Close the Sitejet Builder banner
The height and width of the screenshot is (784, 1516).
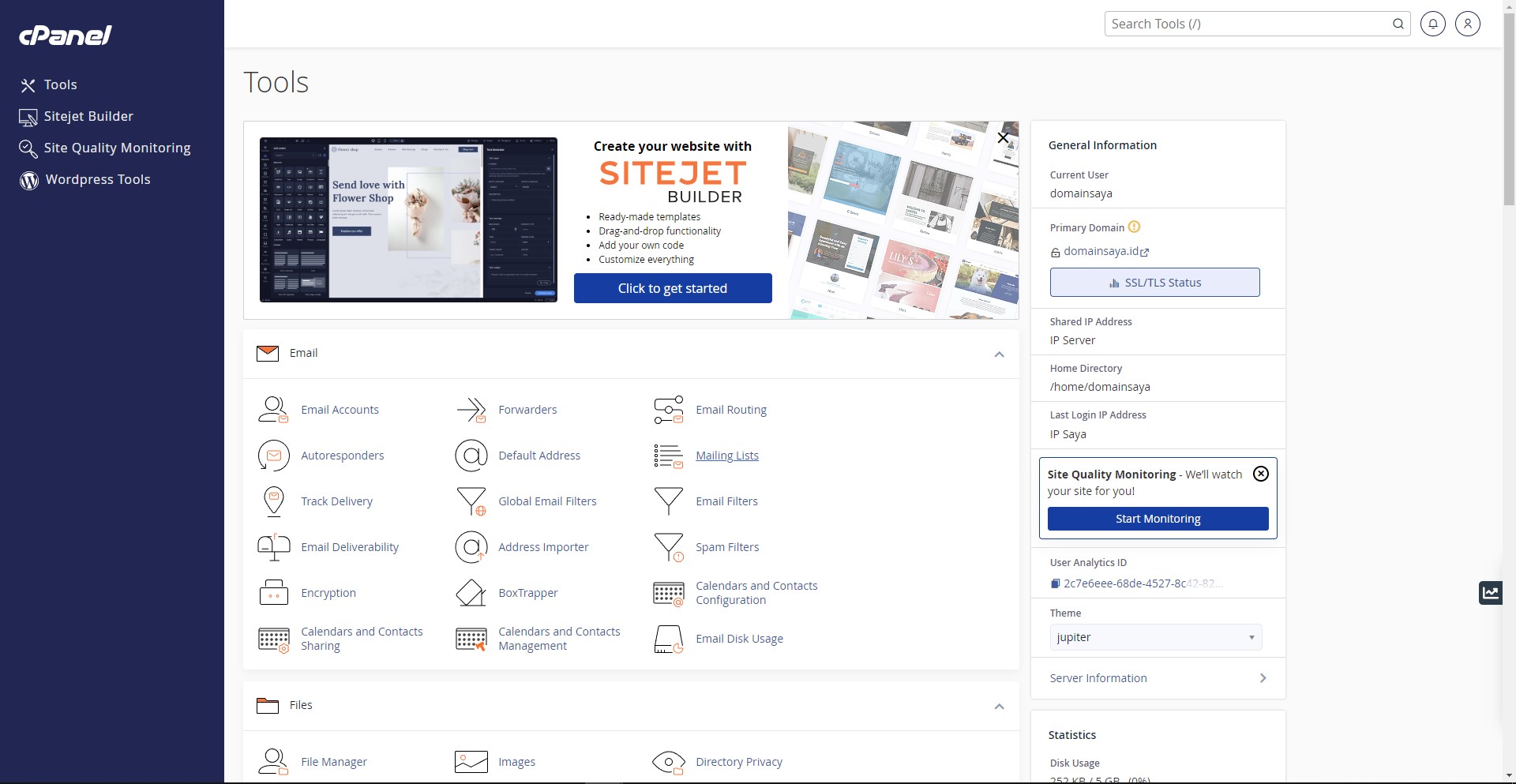(1003, 137)
